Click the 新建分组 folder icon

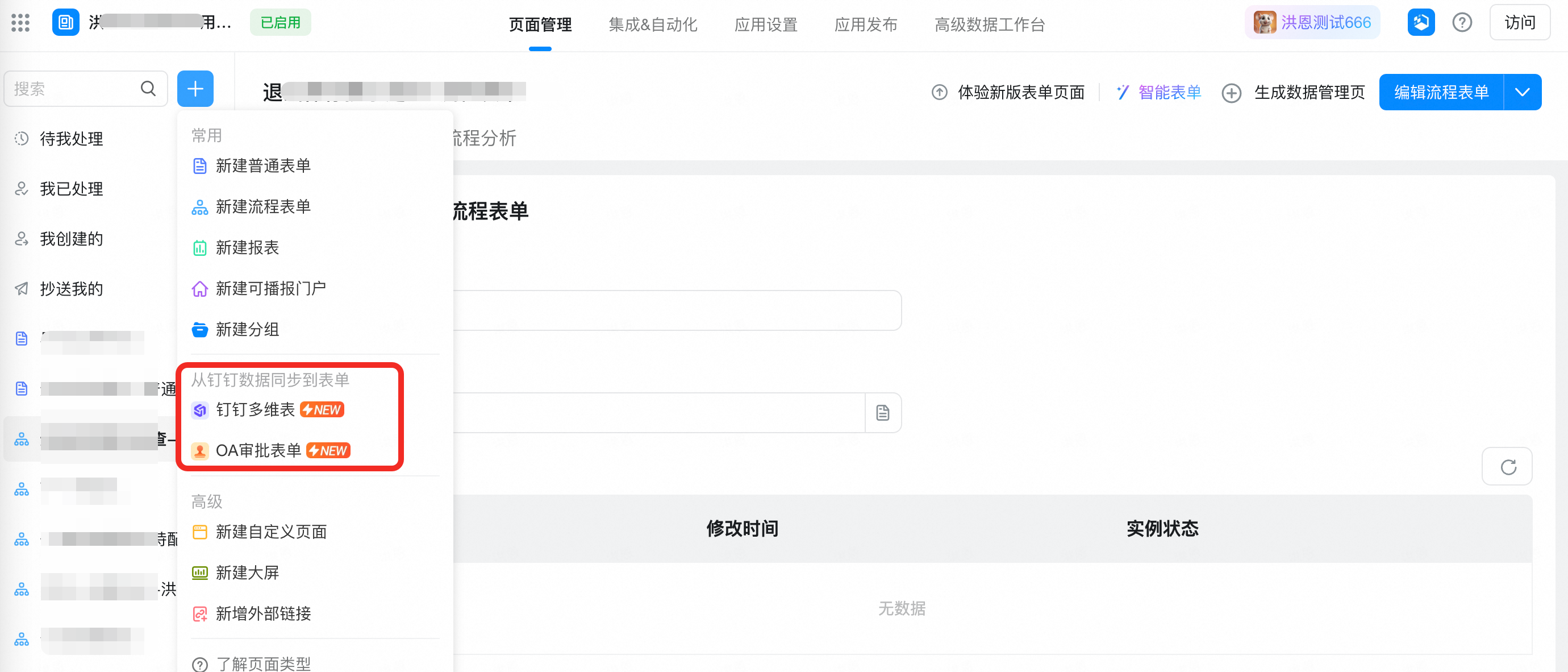click(199, 329)
